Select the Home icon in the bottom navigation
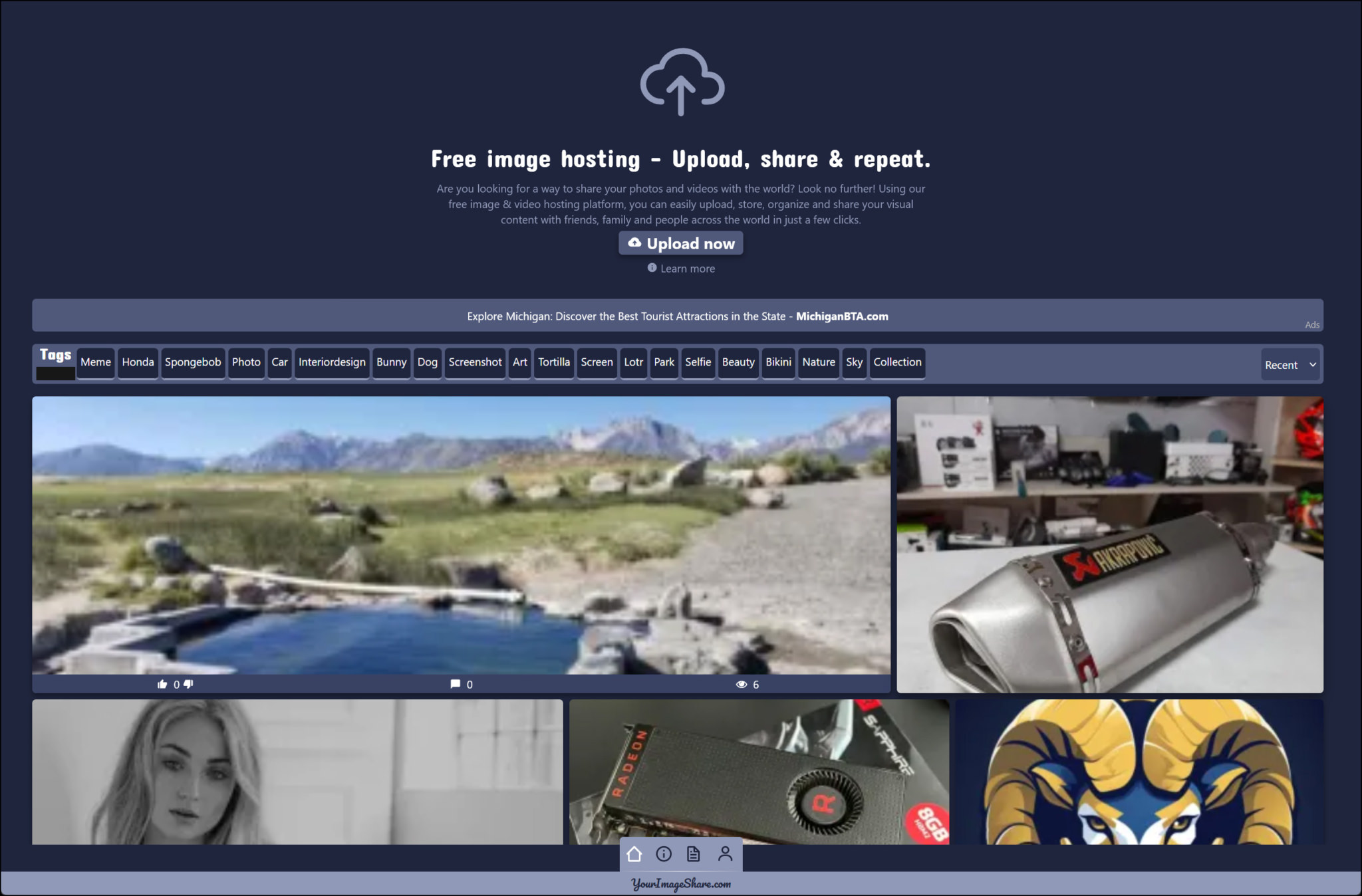Screen dimensions: 1362x896 pyautogui.click(x=634, y=854)
